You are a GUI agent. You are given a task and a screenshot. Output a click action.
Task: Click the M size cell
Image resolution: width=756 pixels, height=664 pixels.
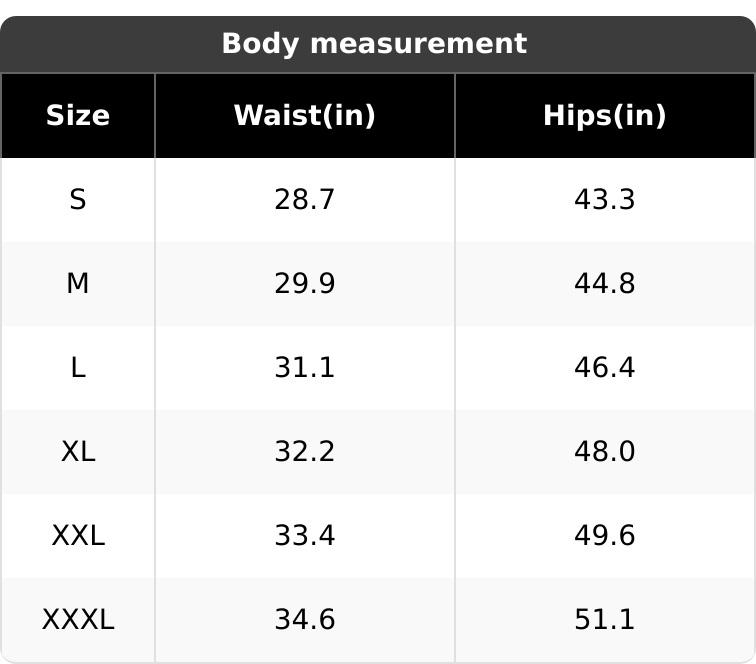(x=78, y=284)
